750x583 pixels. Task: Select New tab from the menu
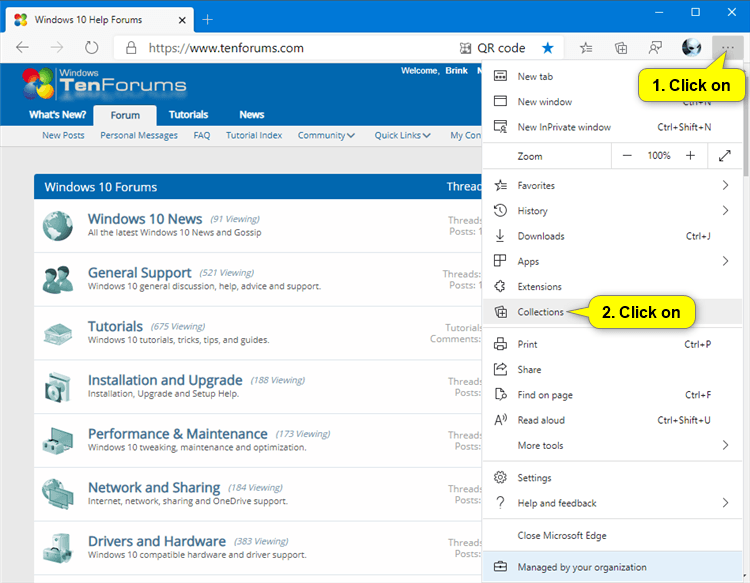coord(612,76)
